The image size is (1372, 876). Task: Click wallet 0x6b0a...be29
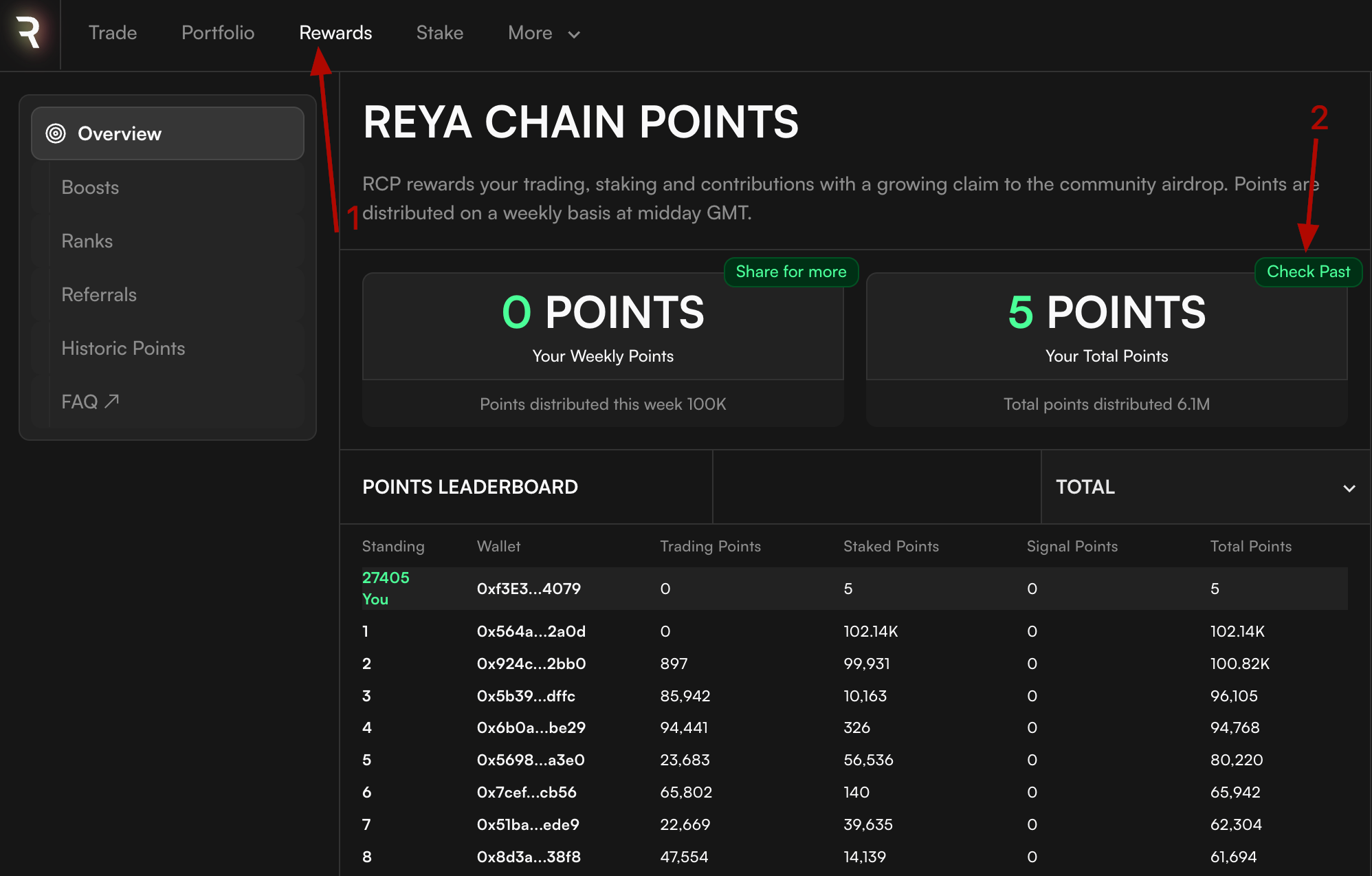pos(531,727)
